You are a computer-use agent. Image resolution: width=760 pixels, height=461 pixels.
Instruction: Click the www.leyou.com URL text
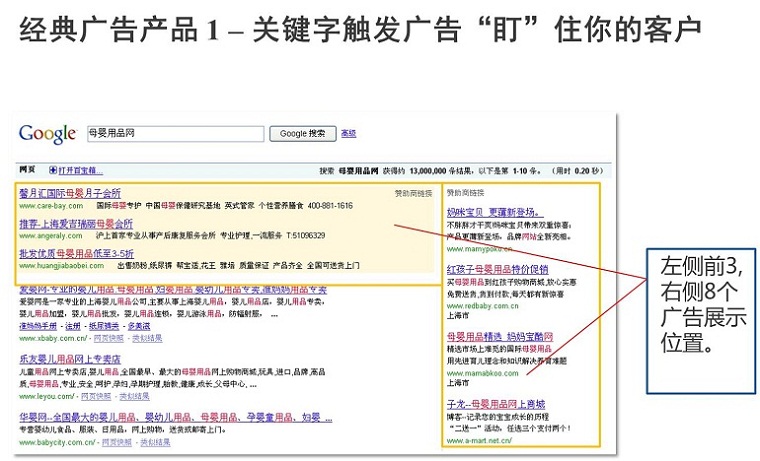(47, 397)
